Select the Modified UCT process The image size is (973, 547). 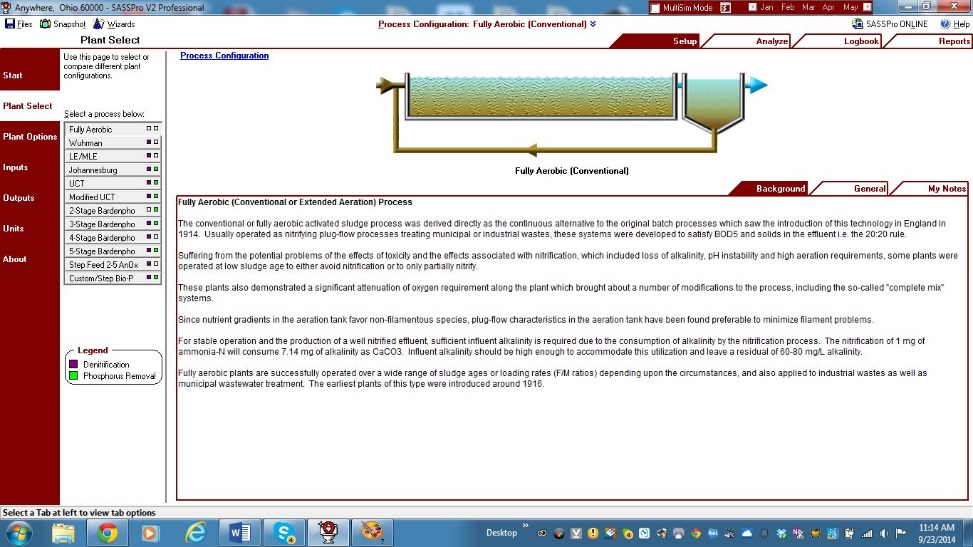pyautogui.click(x=92, y=197)
